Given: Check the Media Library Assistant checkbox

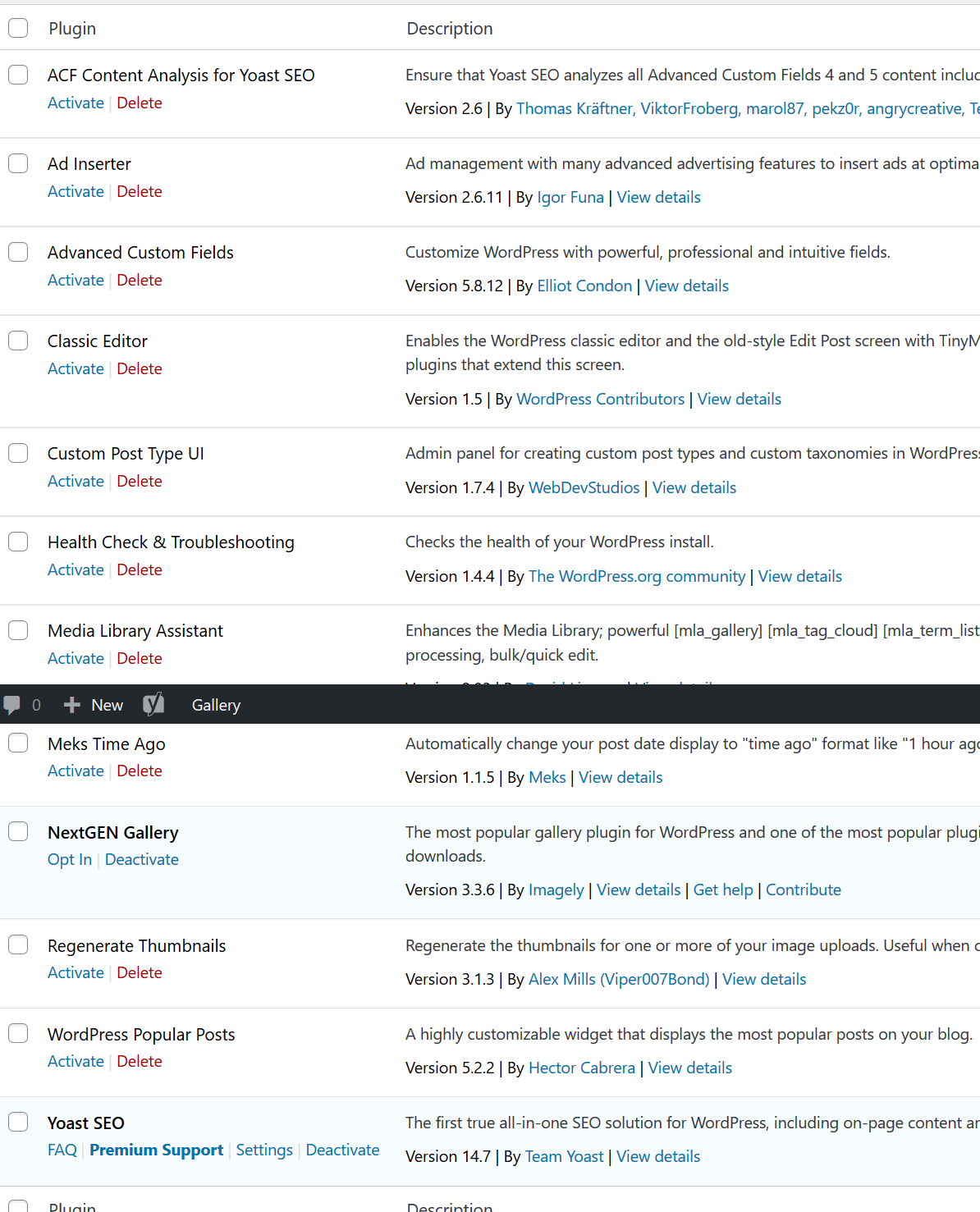Looking at the screenshot, I should pos(18,630).
